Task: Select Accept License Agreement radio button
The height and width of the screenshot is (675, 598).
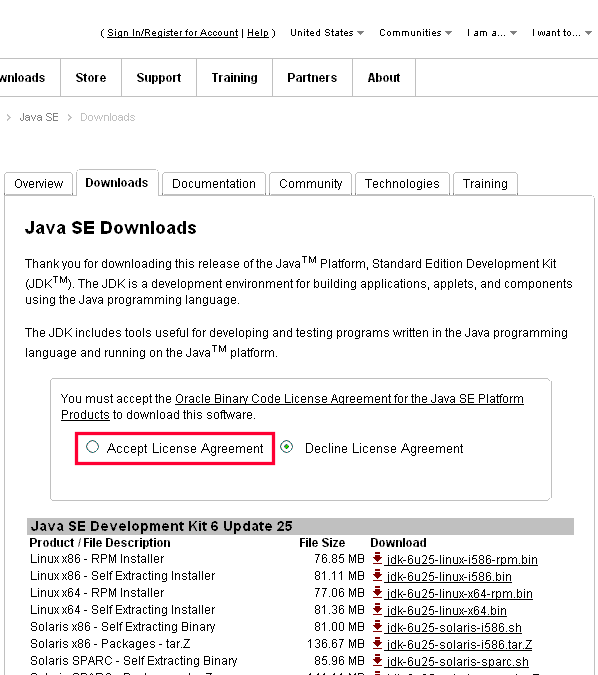Action: [93, 447]
